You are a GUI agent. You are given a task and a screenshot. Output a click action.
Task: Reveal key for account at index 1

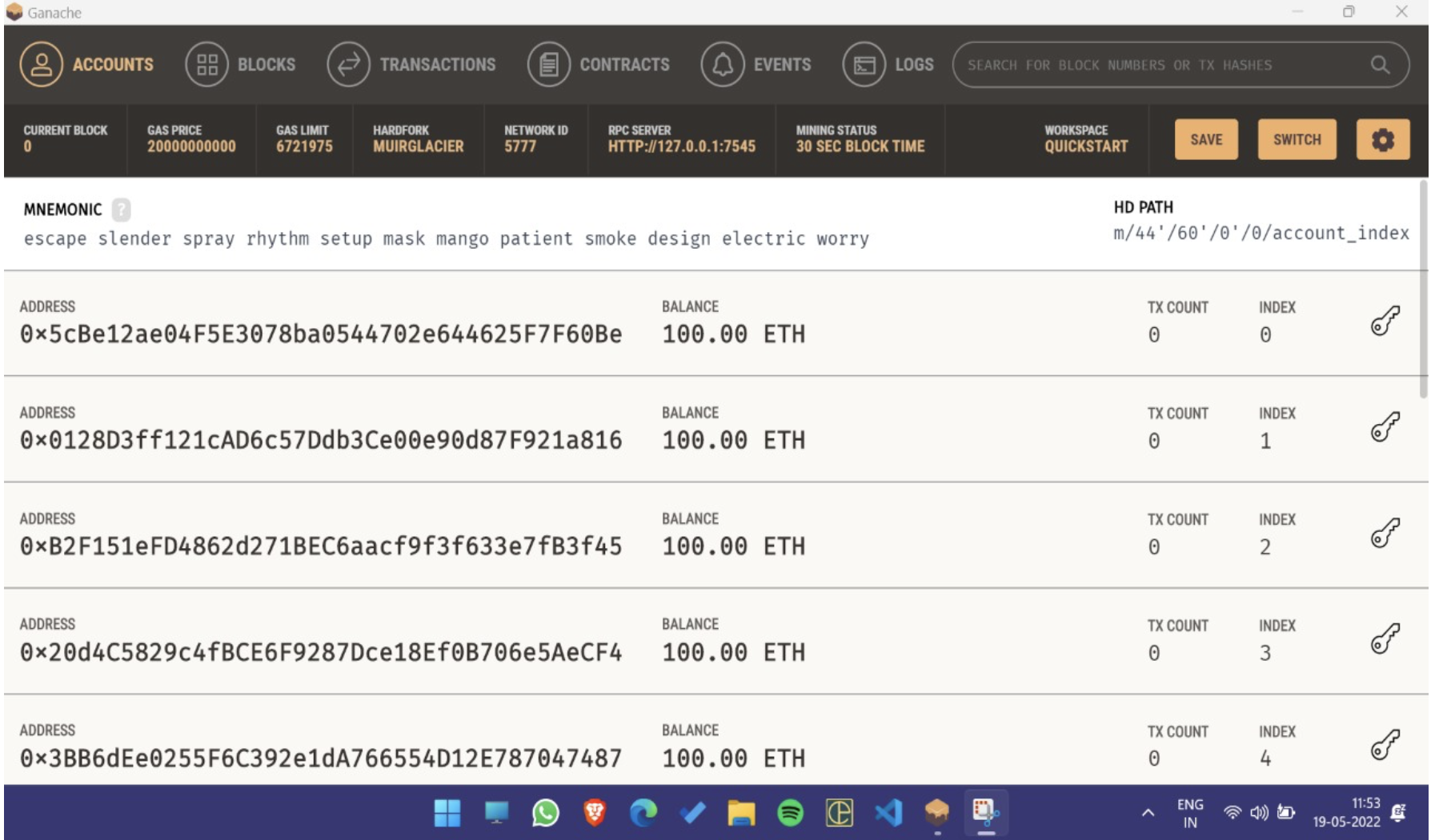(1385, 426)
